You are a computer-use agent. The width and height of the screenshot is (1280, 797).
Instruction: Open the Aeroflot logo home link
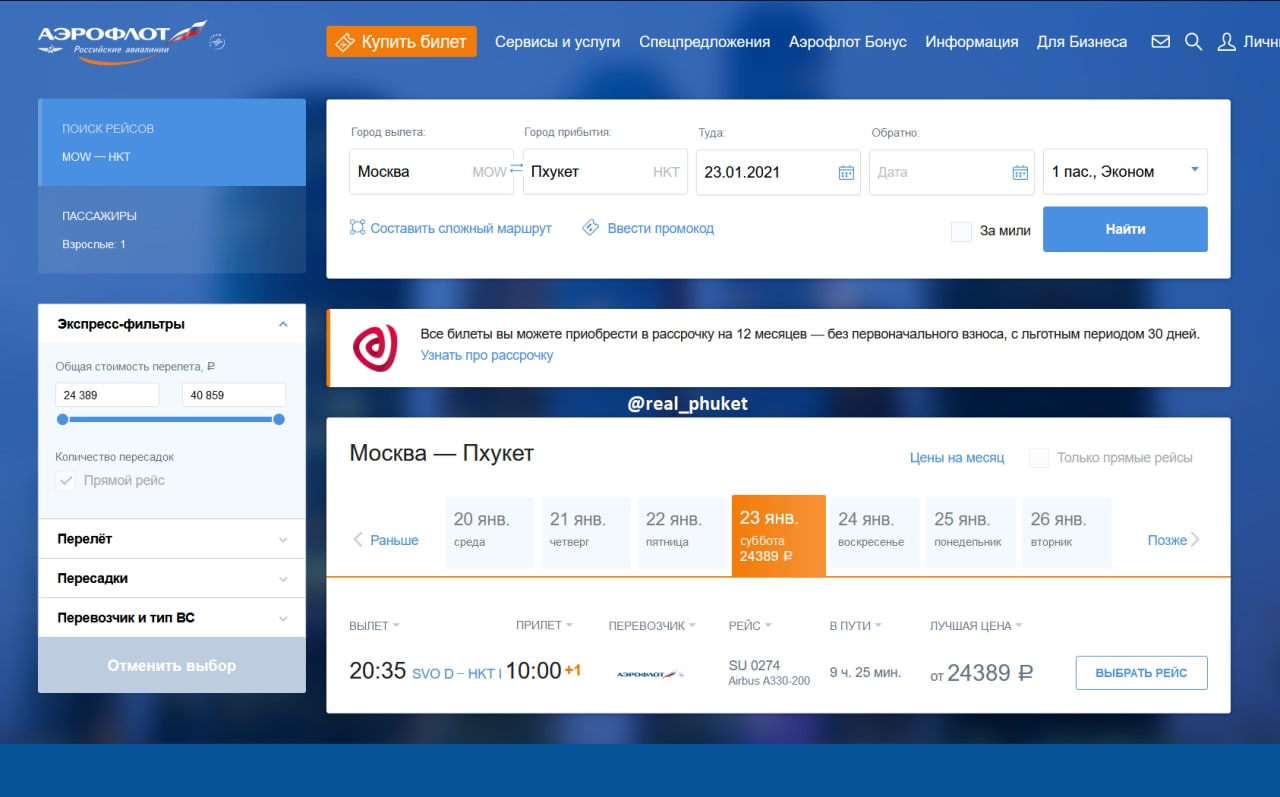click(x=122, y=42)
